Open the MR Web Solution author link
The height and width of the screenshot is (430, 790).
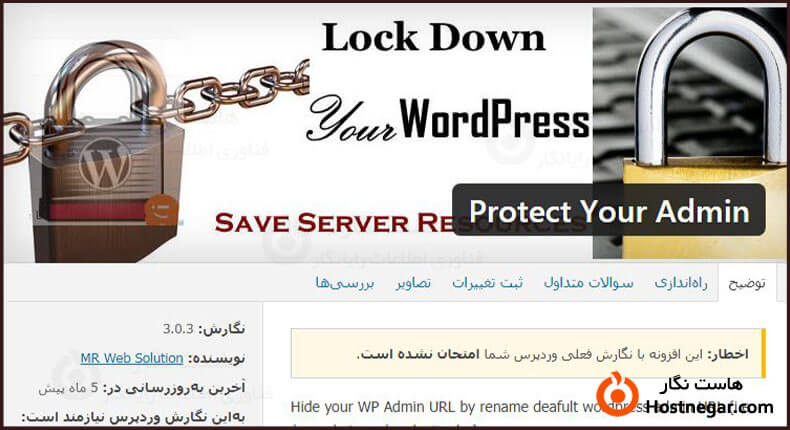pyautogui.click(x=131, y=358)
